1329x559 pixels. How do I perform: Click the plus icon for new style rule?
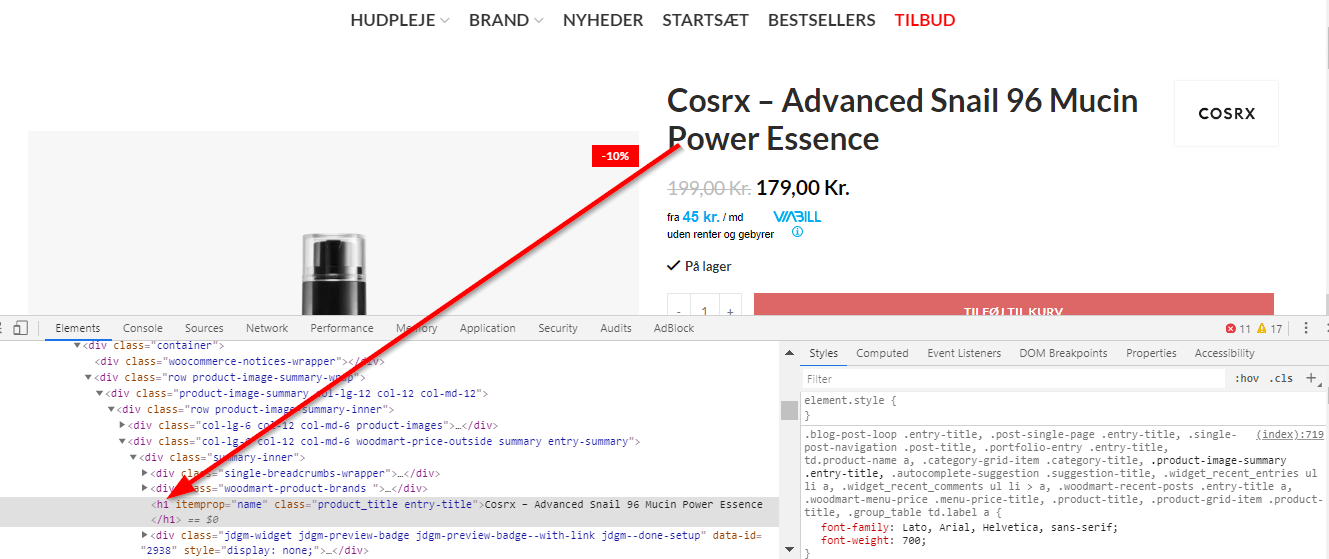click(1311, 378)
